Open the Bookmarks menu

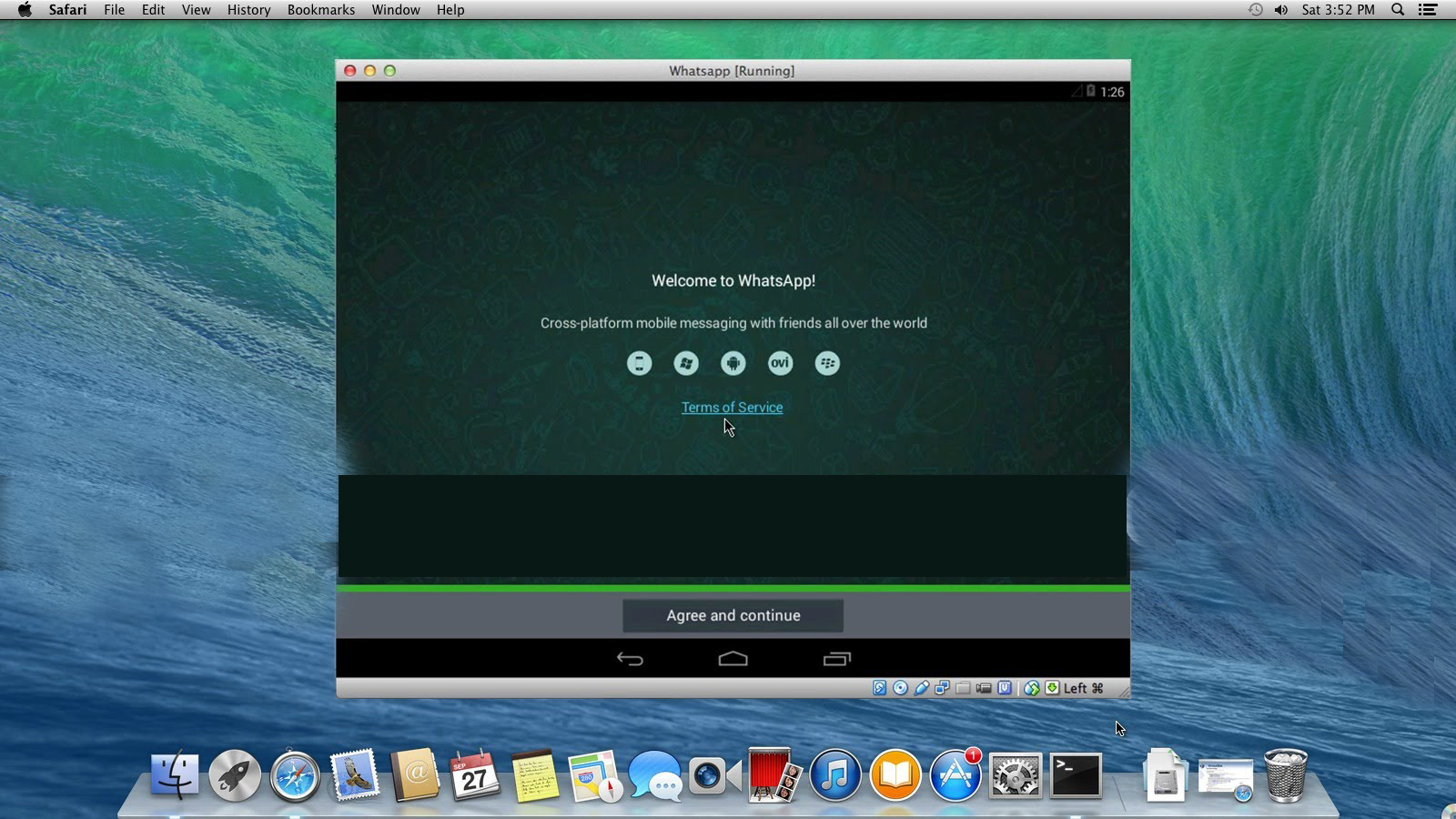(321, 10)
